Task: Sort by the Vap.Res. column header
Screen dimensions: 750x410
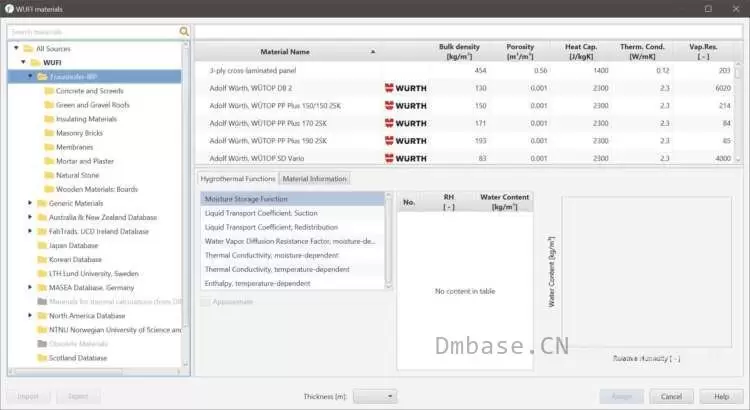Action: coord(703,52)
